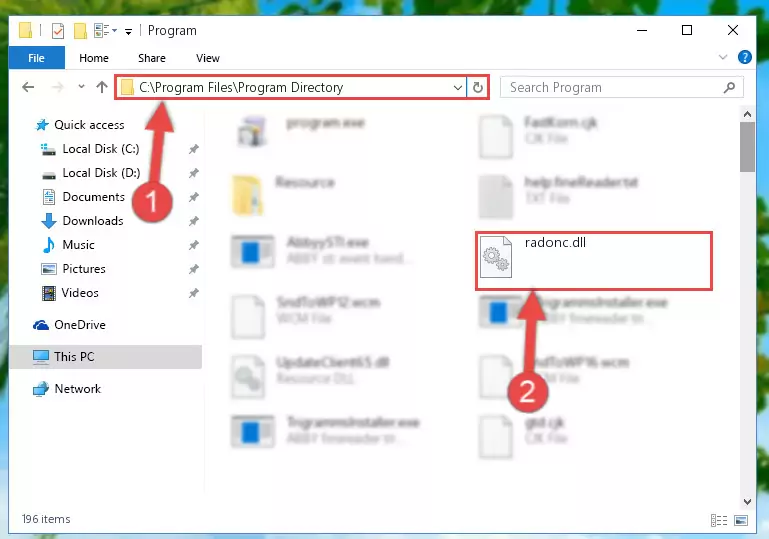This screenshot has height=539, width=769.
Task: Switch to the Home ribbon tab
Action: [x=94, y=58]
